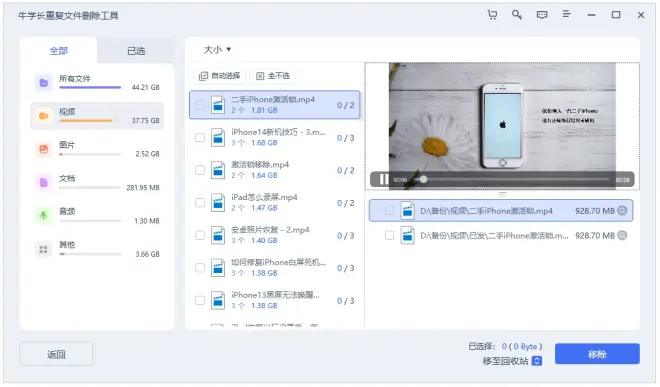Check the box for iPhone14新机技巧 group

click(x=200, y=138)
